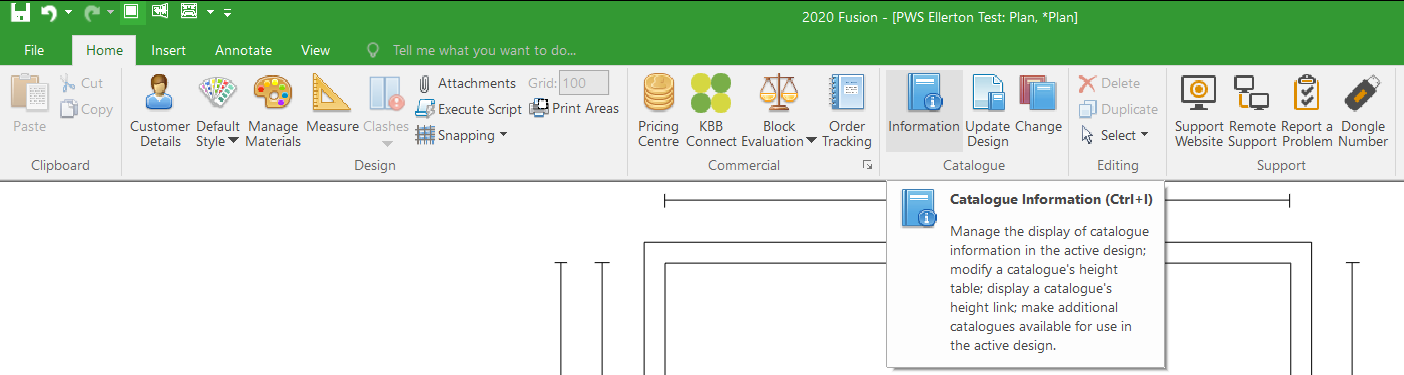Click the Save icon in quick access toolbar

pos(19,13)
